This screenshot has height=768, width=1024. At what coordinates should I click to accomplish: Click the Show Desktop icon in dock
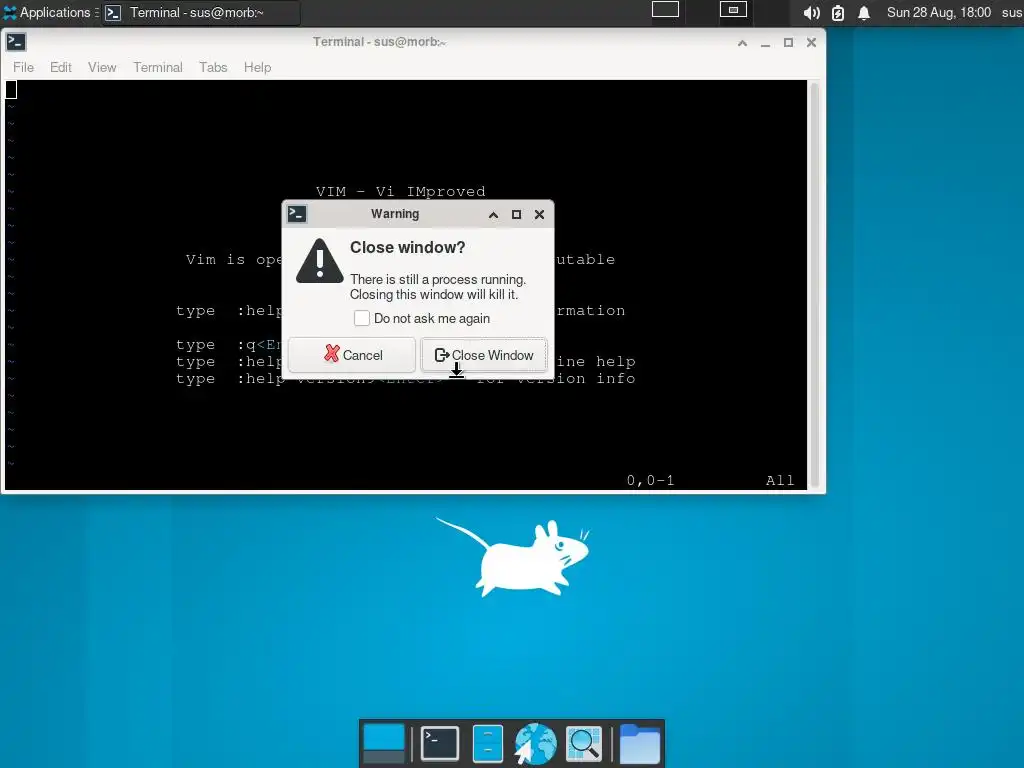[x=384, y=743]
